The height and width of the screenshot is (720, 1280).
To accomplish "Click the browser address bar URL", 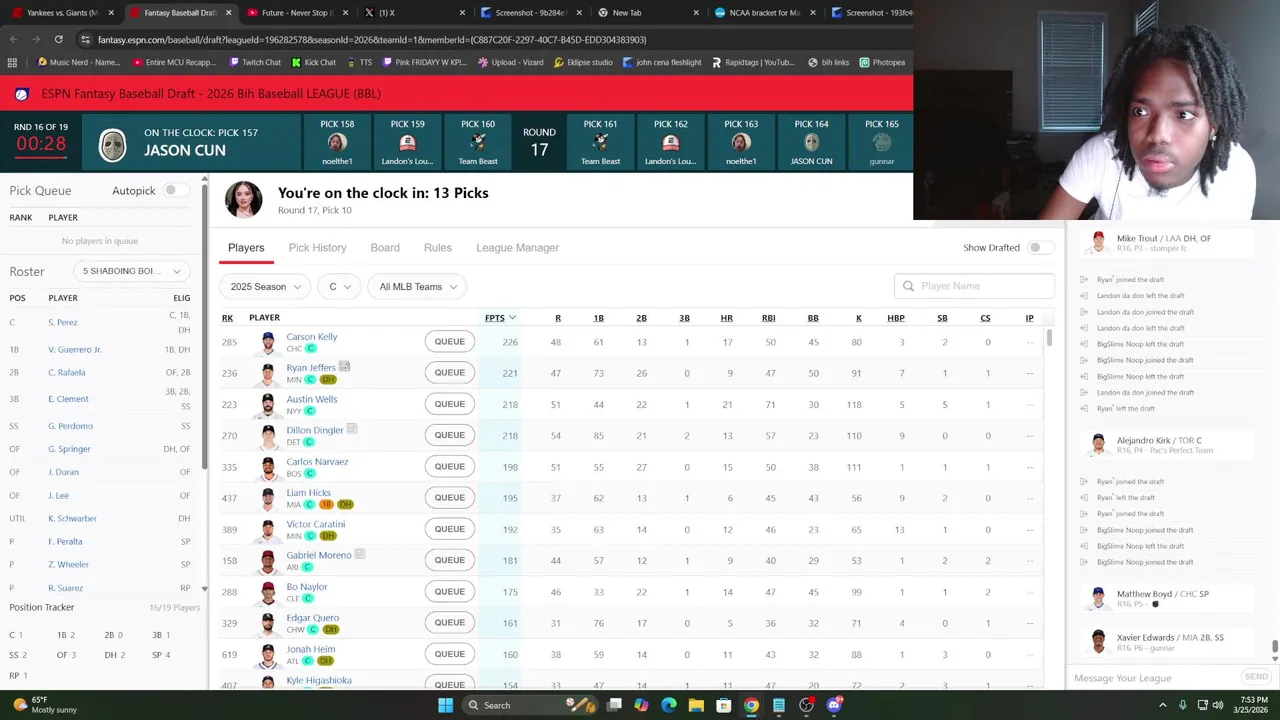I will pos(372,39).
